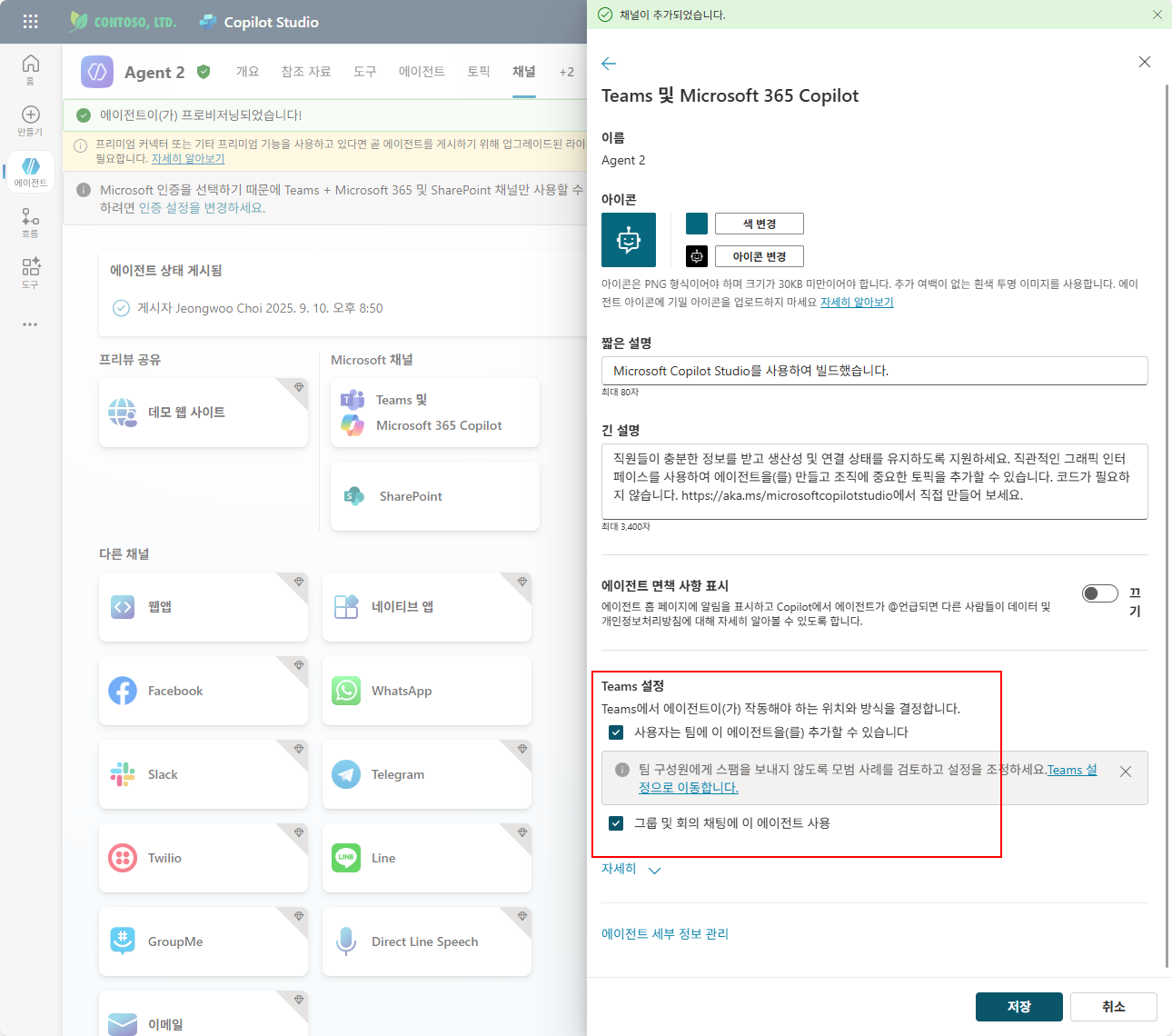Open the Direct Line Speech channel card
The width and height of the screenshot is (1172, 1036).
427,941
